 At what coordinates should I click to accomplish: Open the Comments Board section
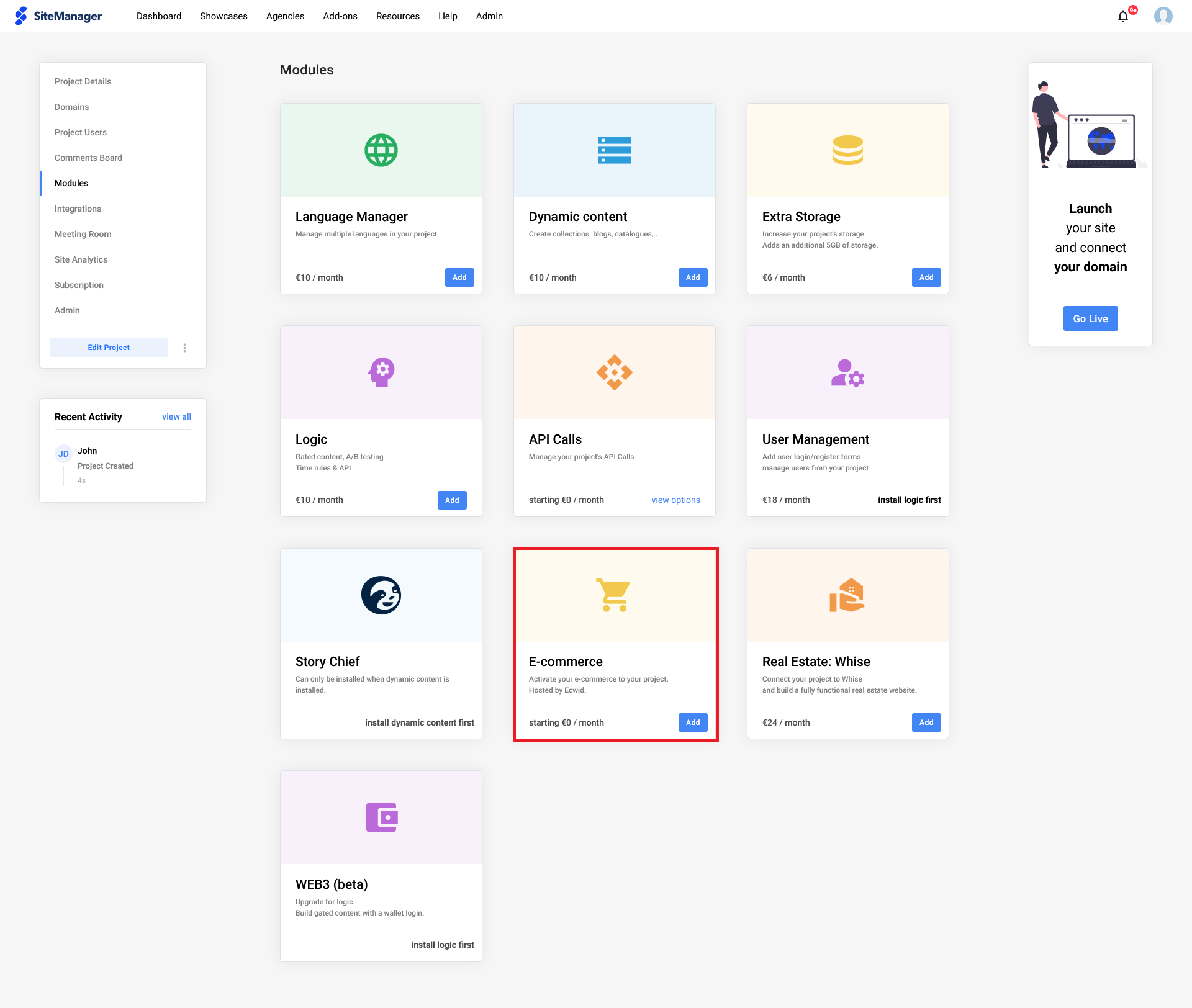tap(88, 158)
